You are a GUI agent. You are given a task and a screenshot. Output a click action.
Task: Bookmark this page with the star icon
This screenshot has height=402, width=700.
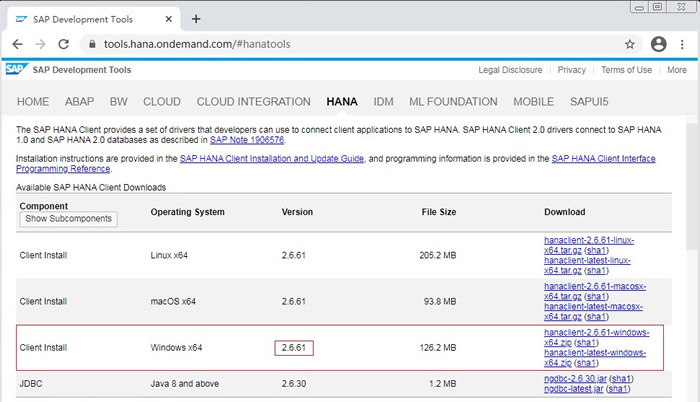coord(630,44)
